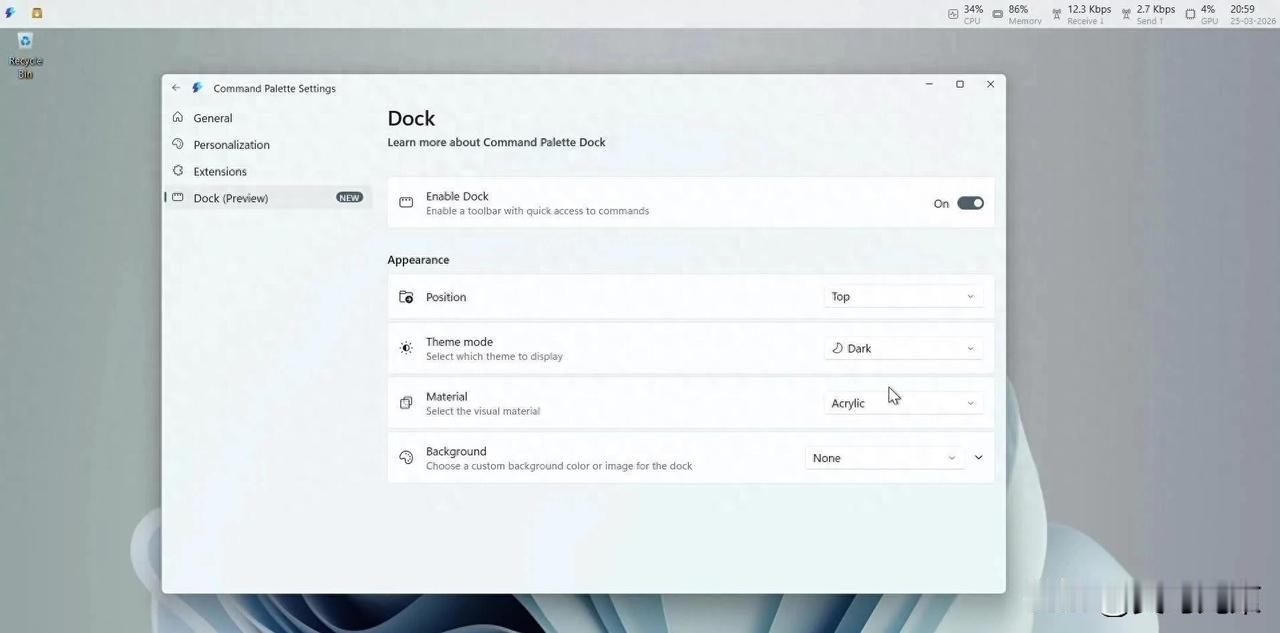
Task: Open the Recycle Bin on the desktop
Action: coord(26,55)
